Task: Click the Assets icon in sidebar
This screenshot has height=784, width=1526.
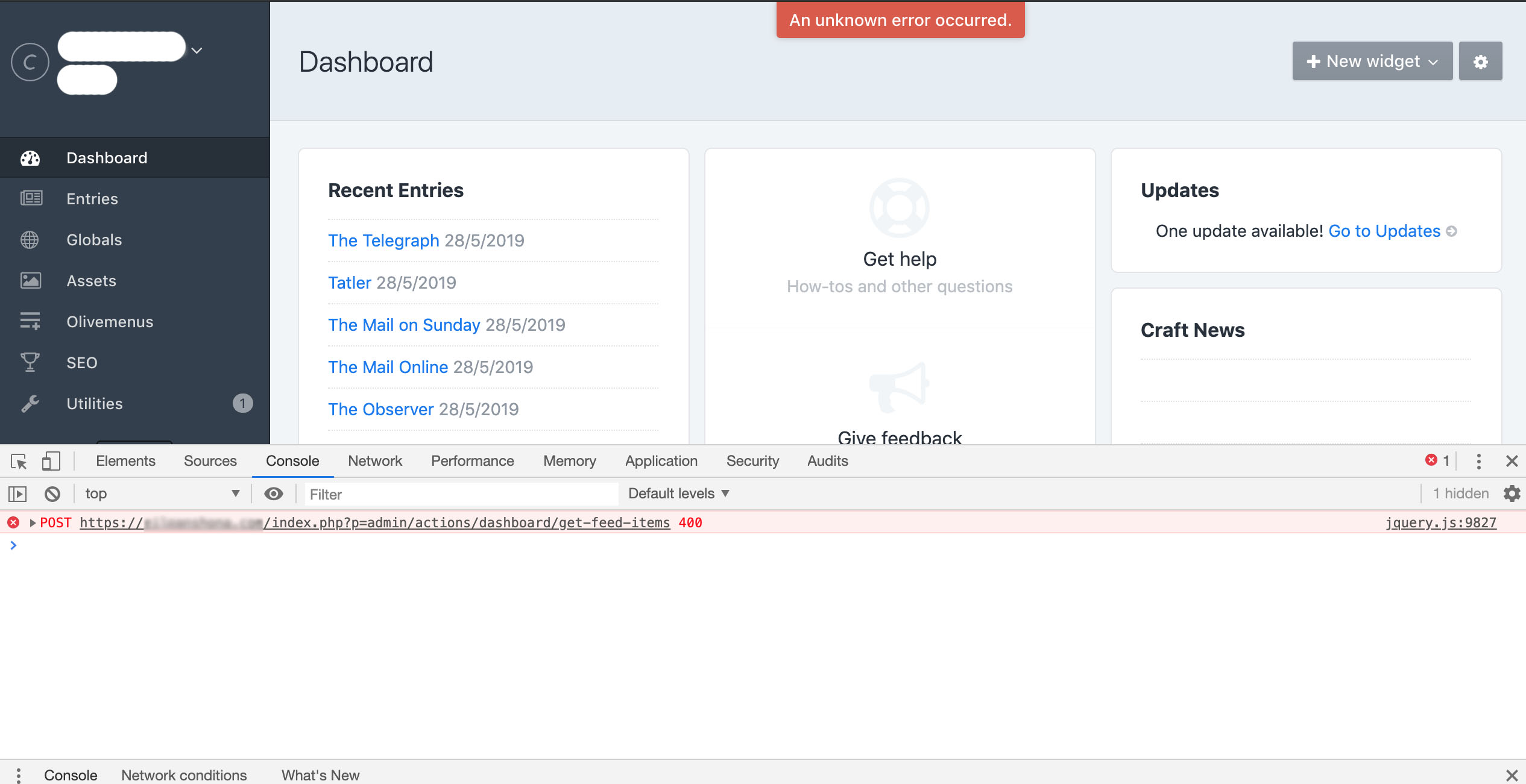Action: (x=30, y=280)
